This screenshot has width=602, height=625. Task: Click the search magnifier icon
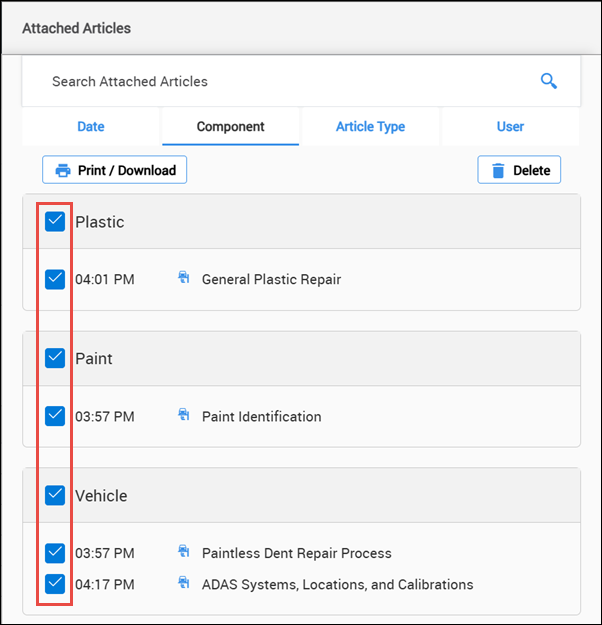pyautogui.click(x=549, y=81)
